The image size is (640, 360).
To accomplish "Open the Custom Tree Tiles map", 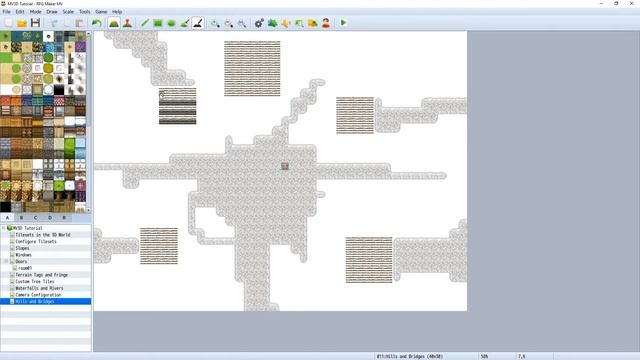I will 35,281.
